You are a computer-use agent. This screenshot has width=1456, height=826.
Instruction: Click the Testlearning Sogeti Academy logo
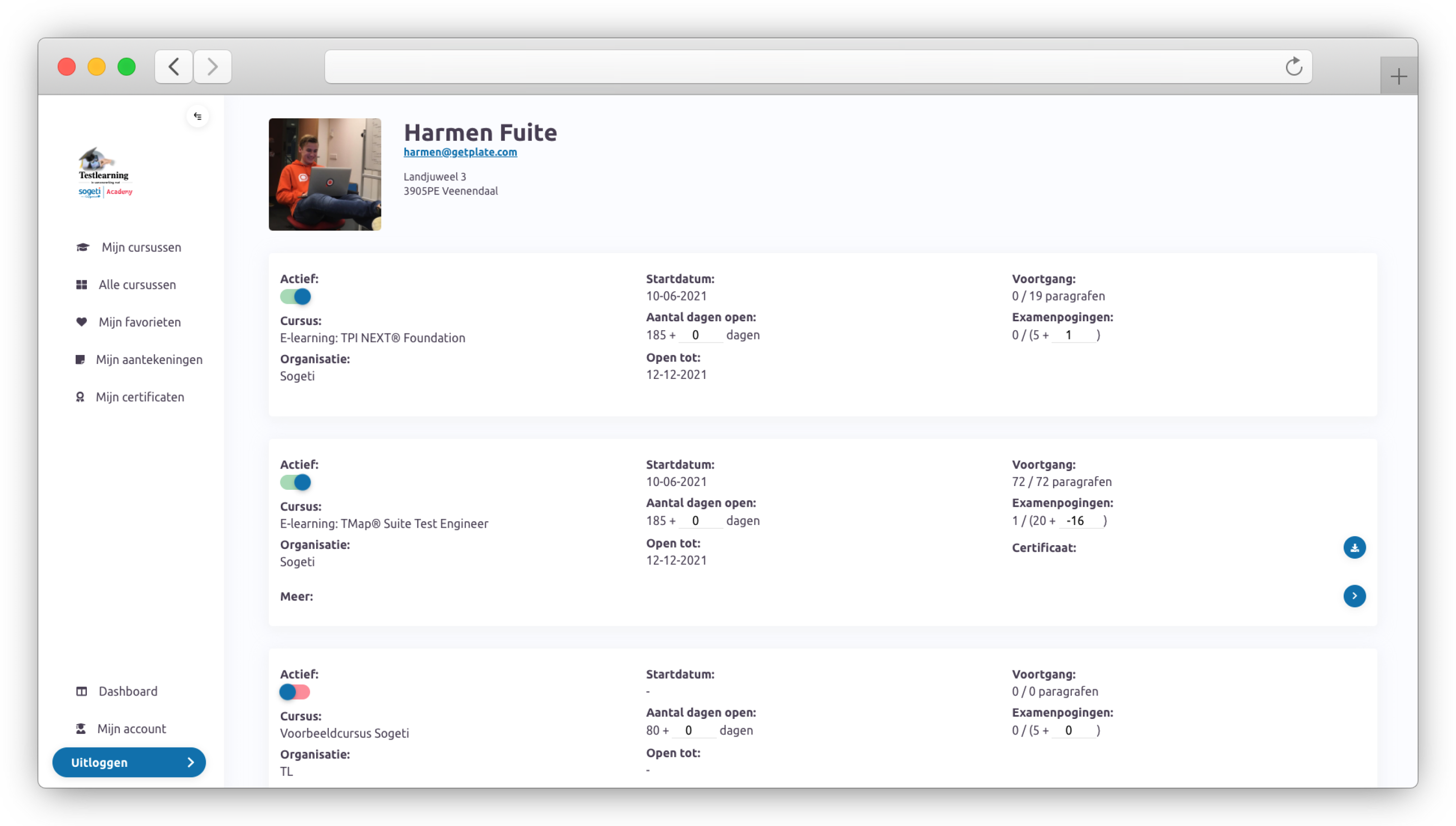click(105, 172)
